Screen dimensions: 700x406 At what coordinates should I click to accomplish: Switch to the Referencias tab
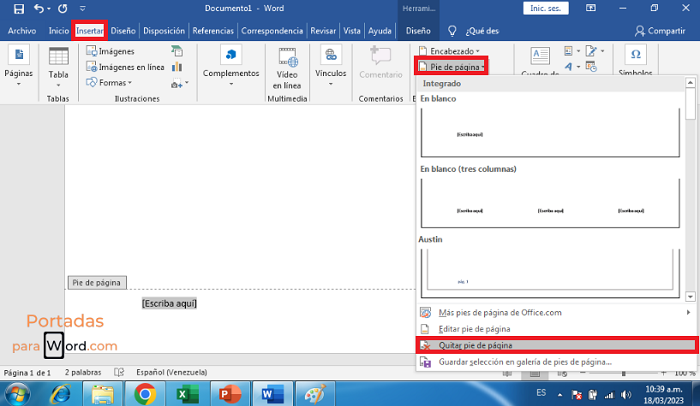pyautogui.click(x=213, y=31)
